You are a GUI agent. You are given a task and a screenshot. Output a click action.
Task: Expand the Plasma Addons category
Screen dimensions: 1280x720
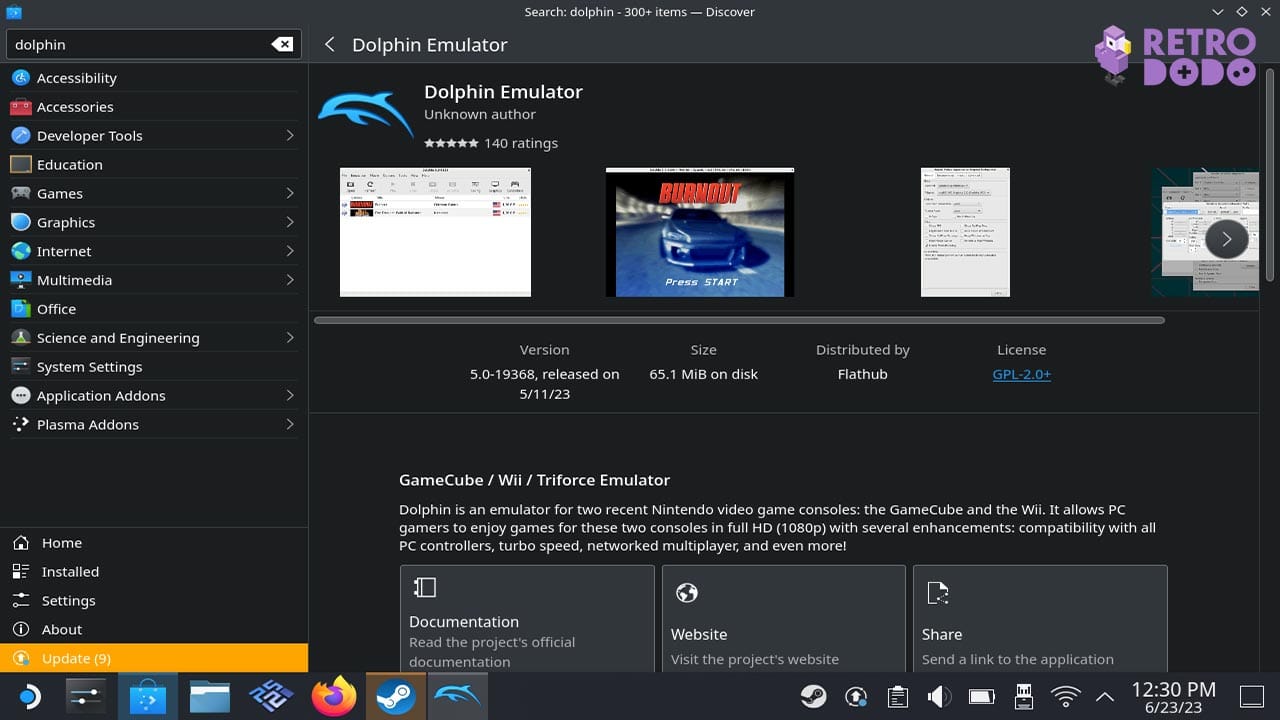tap(290, 425)
